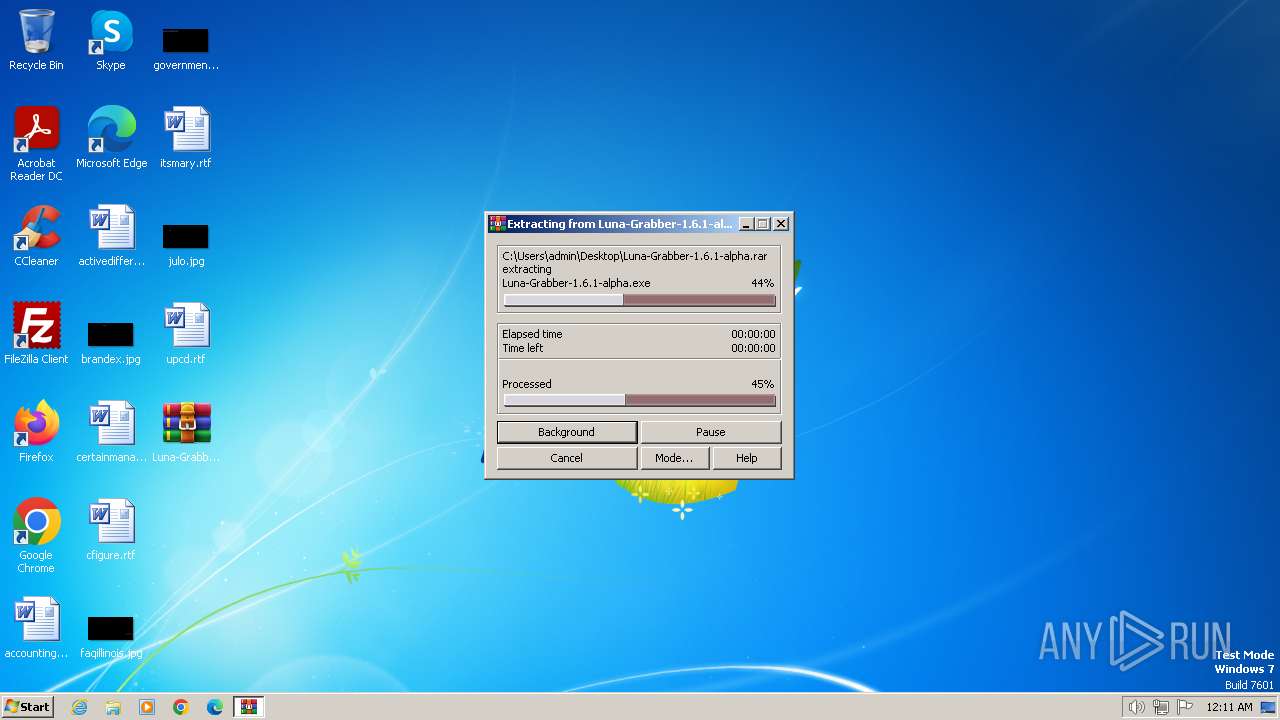Viewport: 1280px width, 720px height.
Task: Select the Skype desktop shortcut
Action: (x=111, y=40)
